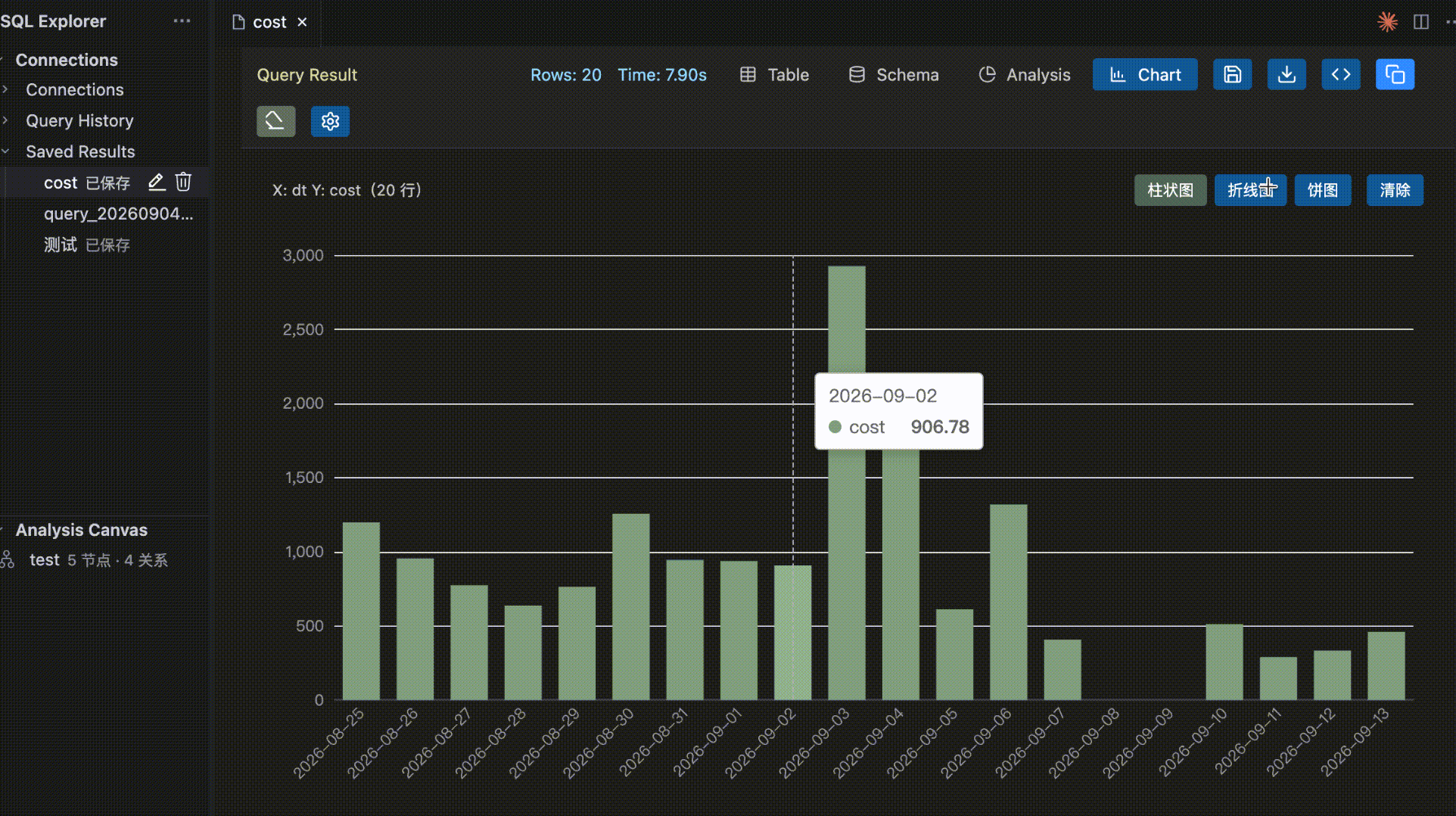
Task: Open the code view brackets icon
Action: point(1341,74)
